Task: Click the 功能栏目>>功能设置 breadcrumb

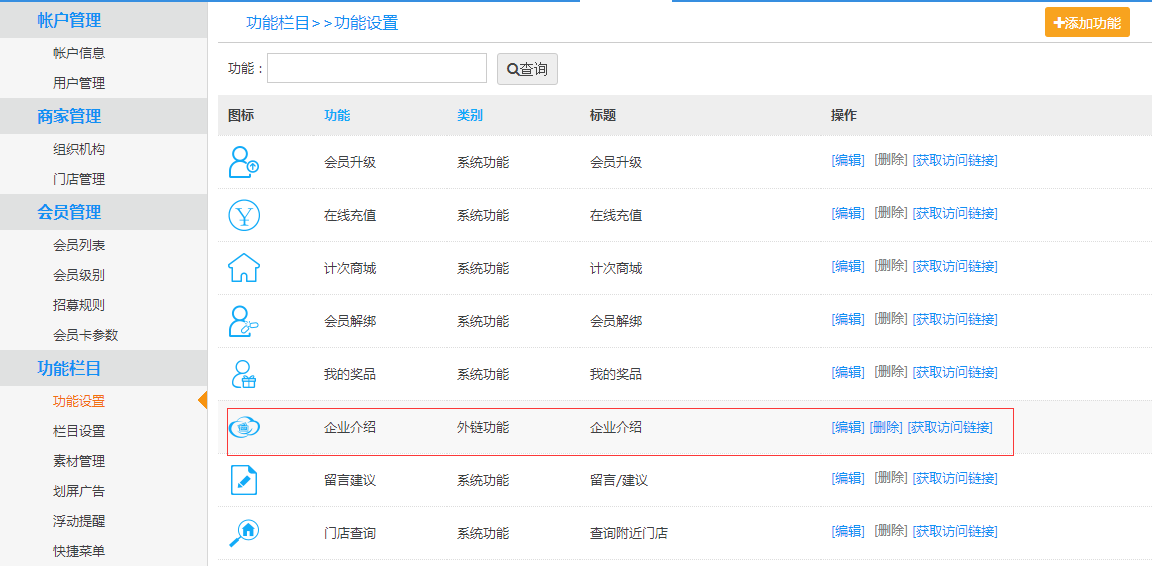Action: [x=322, y=23]
